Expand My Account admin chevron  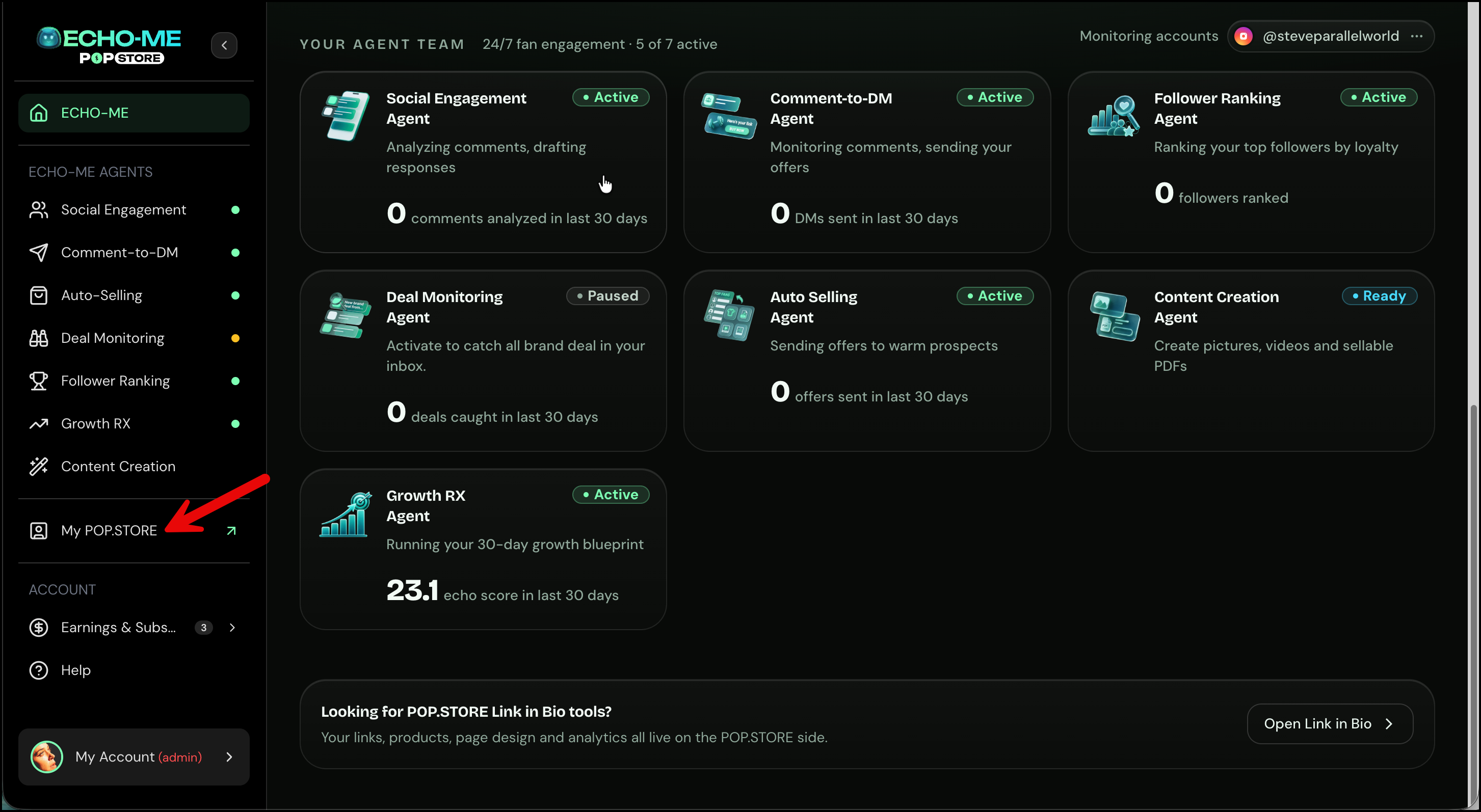[229, 757]
